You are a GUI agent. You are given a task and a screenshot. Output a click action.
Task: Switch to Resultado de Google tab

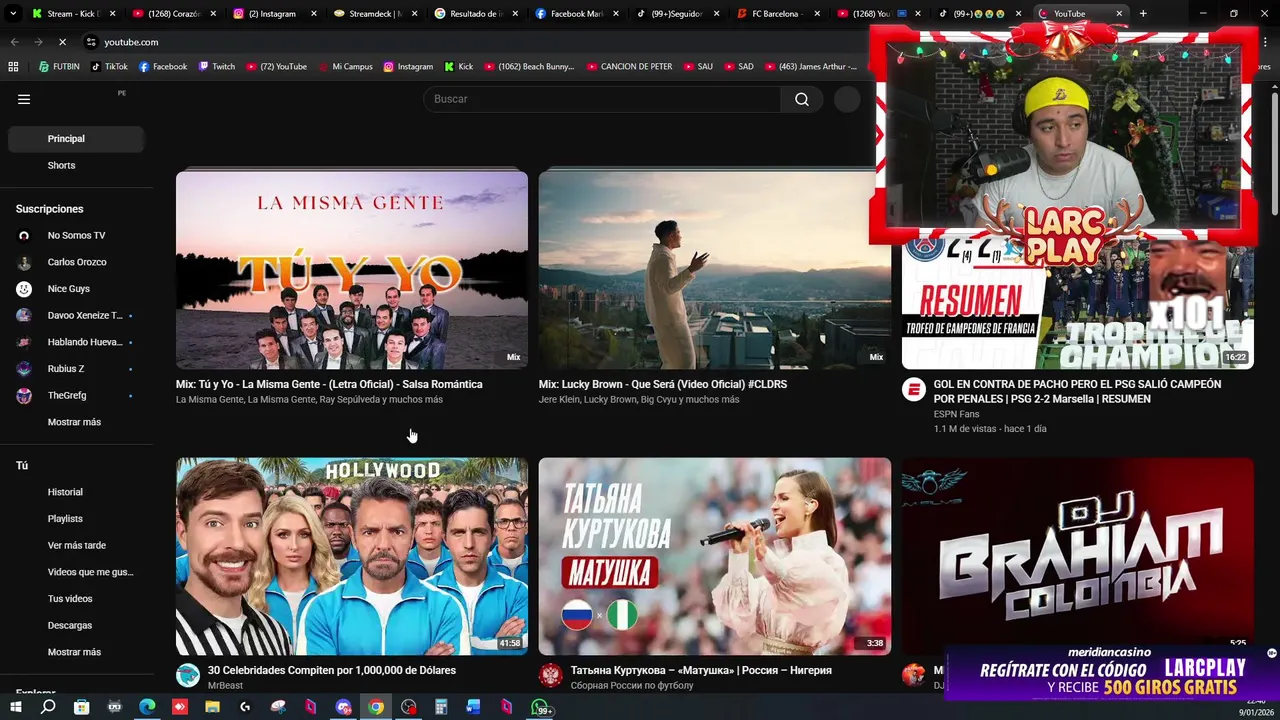[x=475, y=14]
